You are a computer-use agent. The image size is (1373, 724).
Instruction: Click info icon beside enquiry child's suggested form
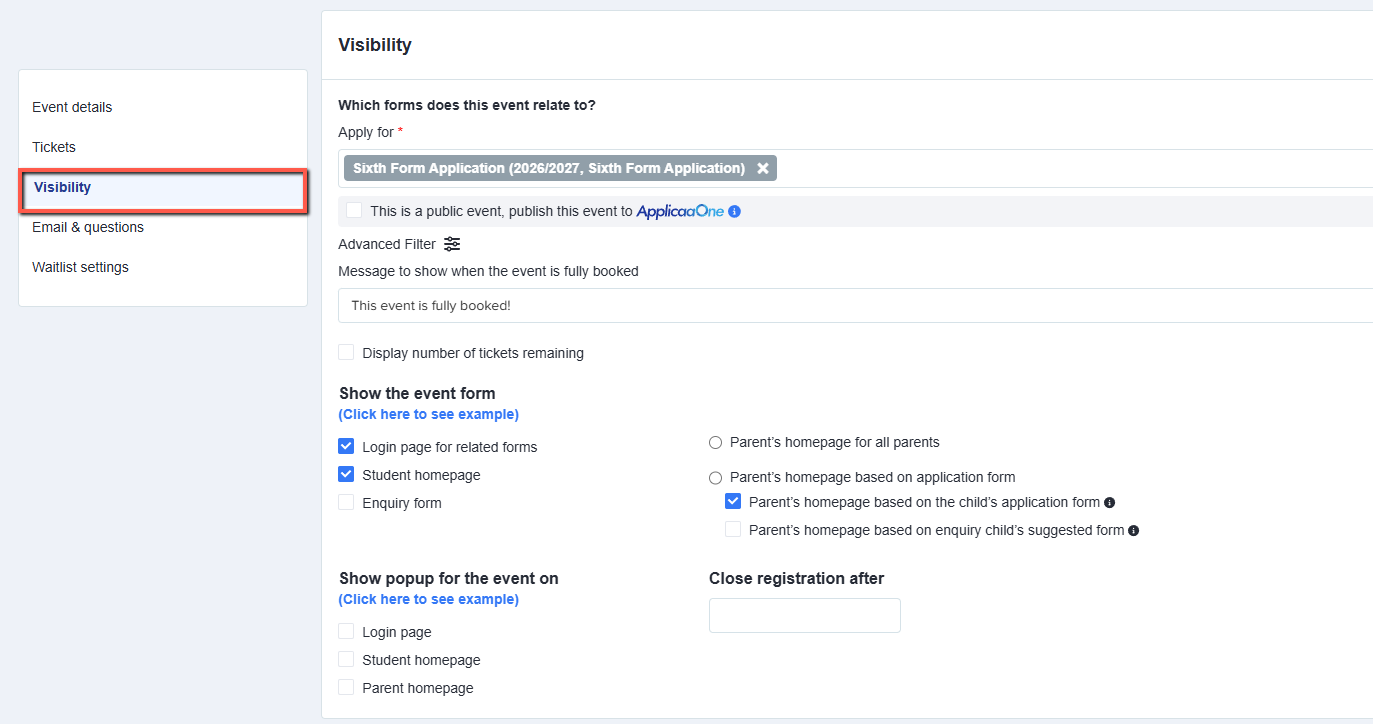tap(1133, 531)
